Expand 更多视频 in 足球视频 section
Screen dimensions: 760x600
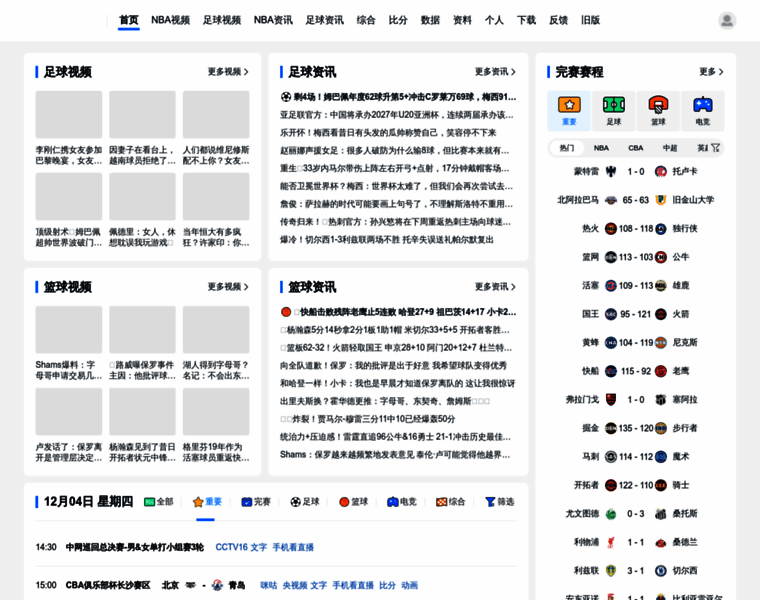(228, 72)
